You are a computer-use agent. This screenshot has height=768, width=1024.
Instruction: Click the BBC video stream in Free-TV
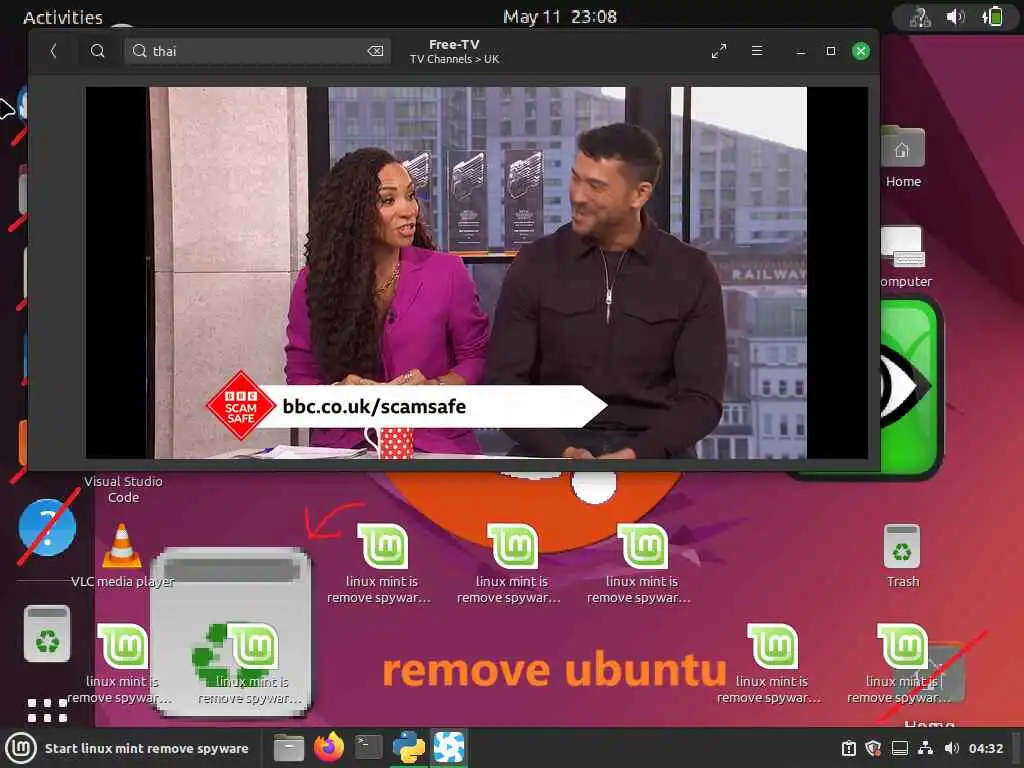477,272
